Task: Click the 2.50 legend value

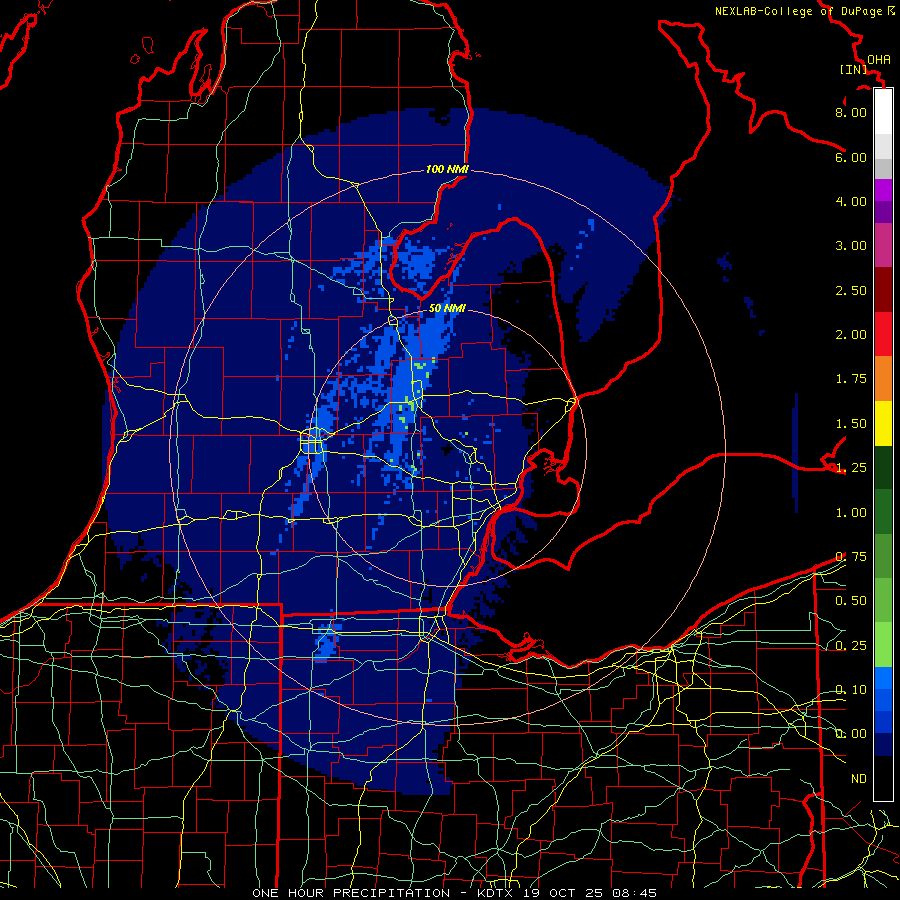Action: pos(851,290)
